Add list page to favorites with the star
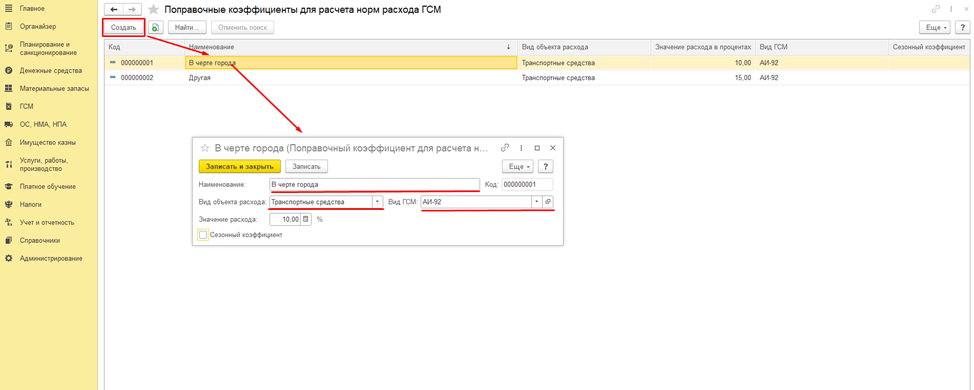 point(153,9)
